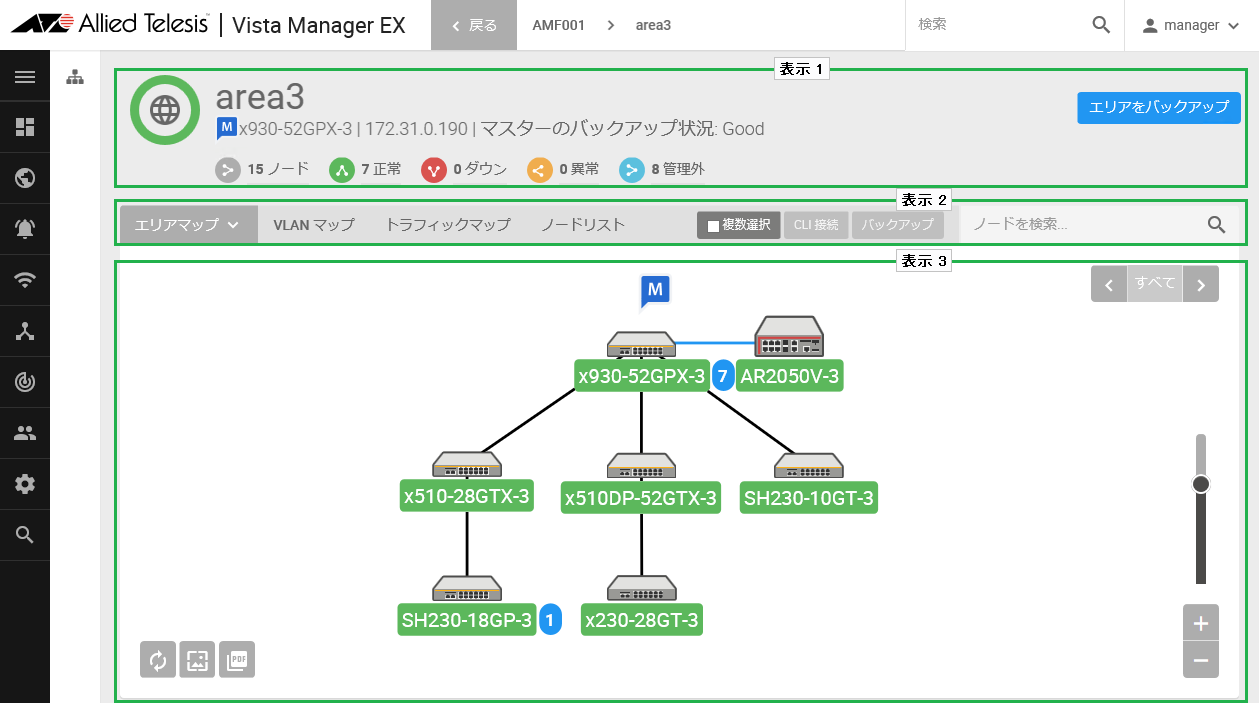Filter by 7 正常 status

(x=366, y=170)
